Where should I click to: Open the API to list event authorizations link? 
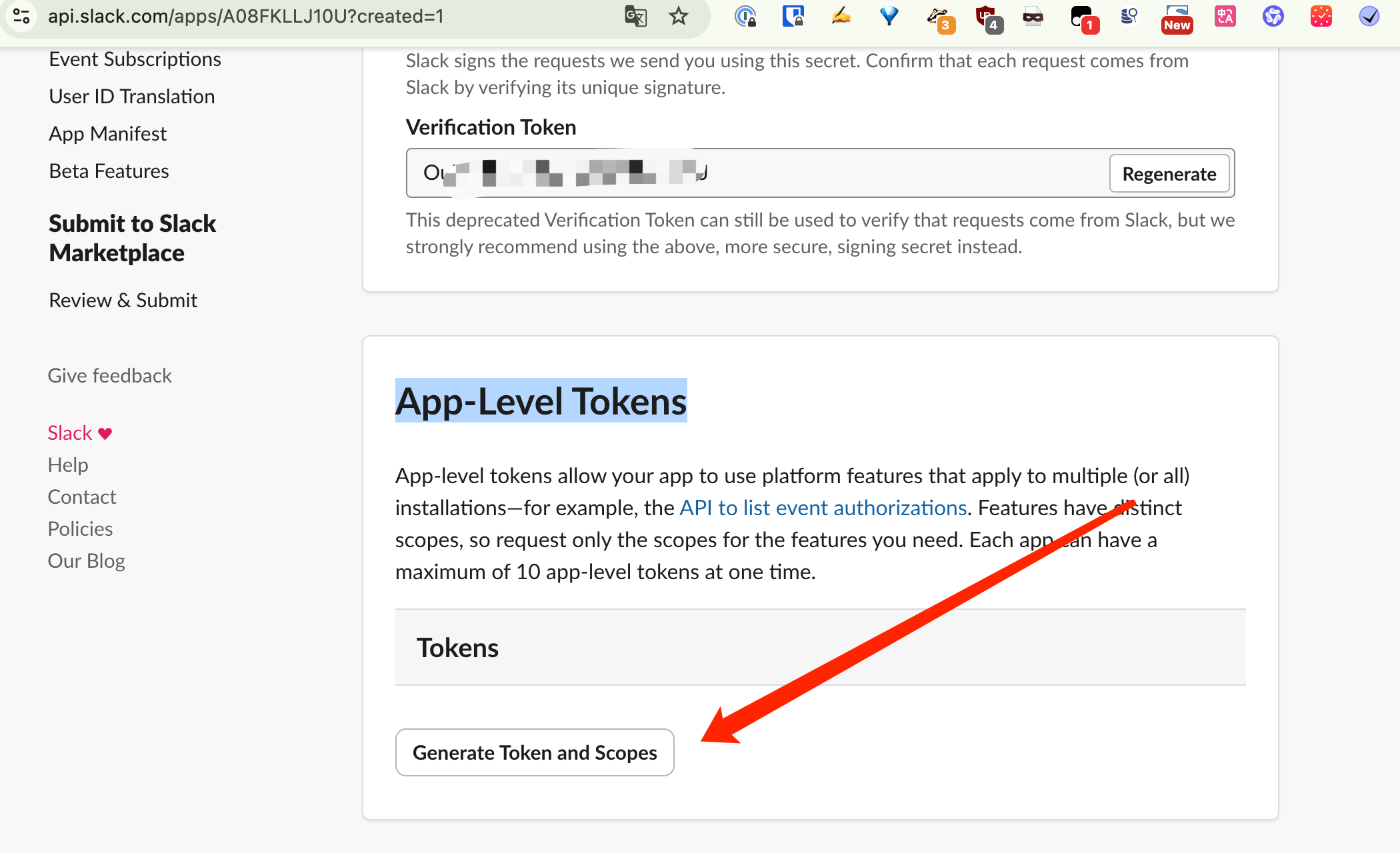pos(822,507)
